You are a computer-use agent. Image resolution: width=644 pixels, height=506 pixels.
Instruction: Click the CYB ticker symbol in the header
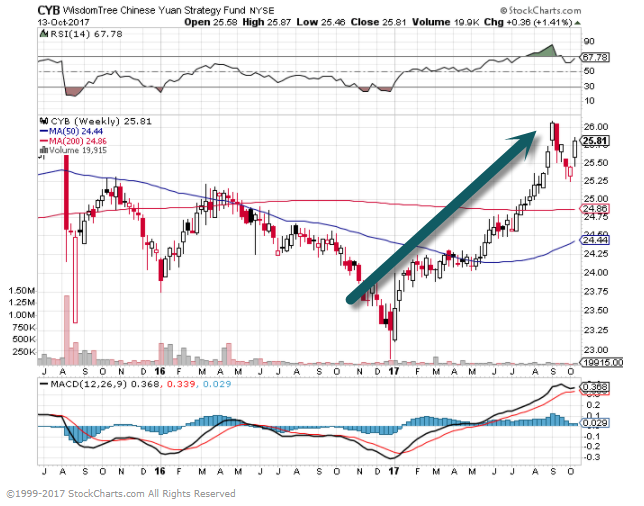(x=49, y=10)
